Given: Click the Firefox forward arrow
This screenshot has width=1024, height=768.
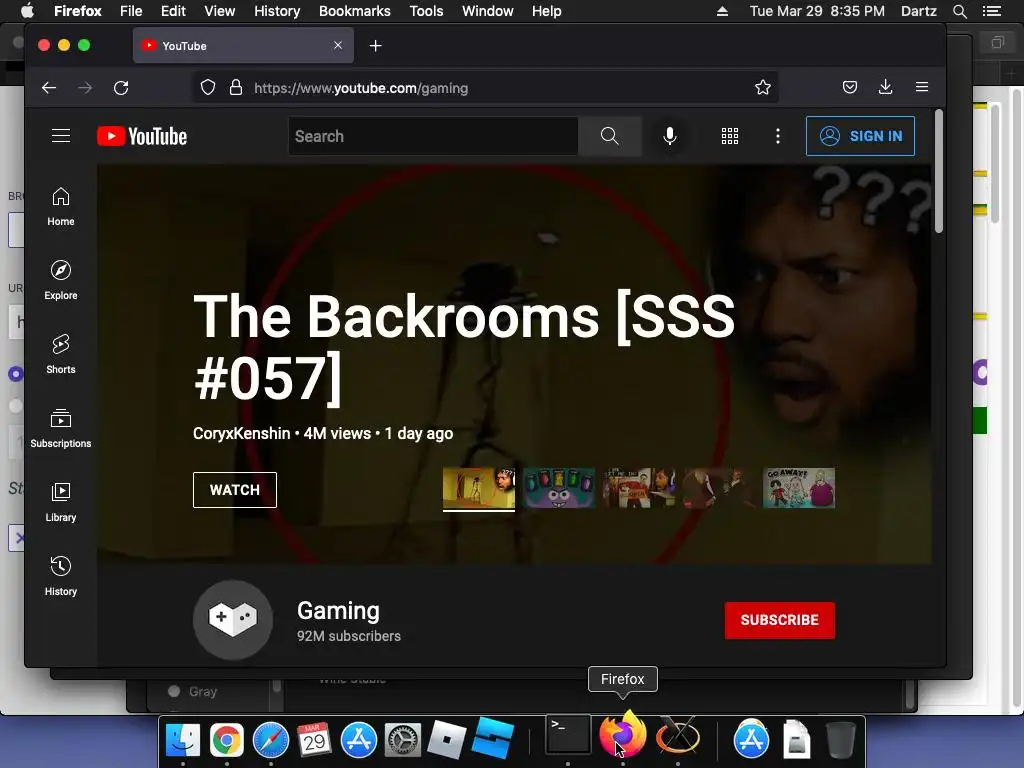Looking at the screenshot, I should coord(85,88).
